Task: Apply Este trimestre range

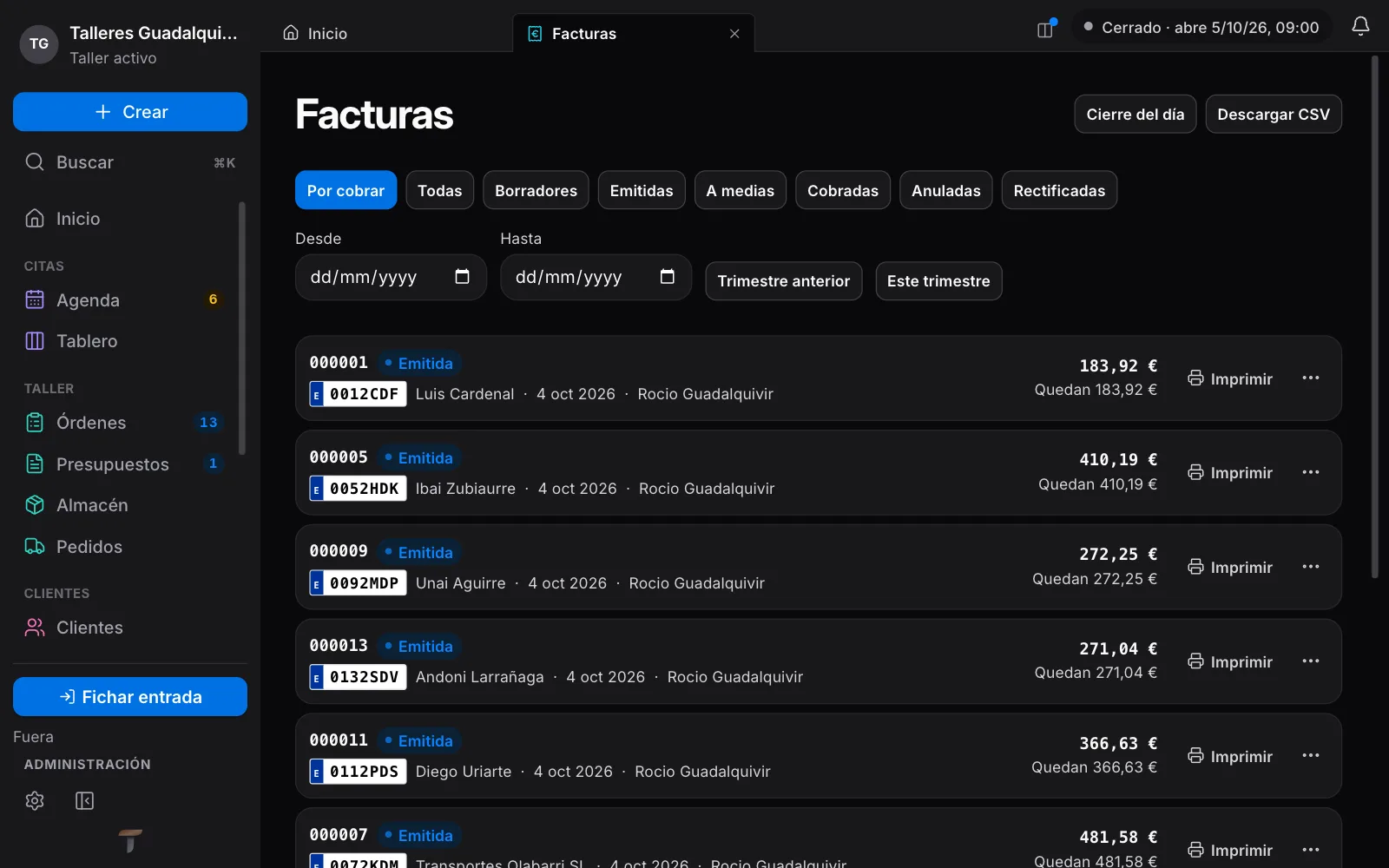Action: [x=938, y=281]
